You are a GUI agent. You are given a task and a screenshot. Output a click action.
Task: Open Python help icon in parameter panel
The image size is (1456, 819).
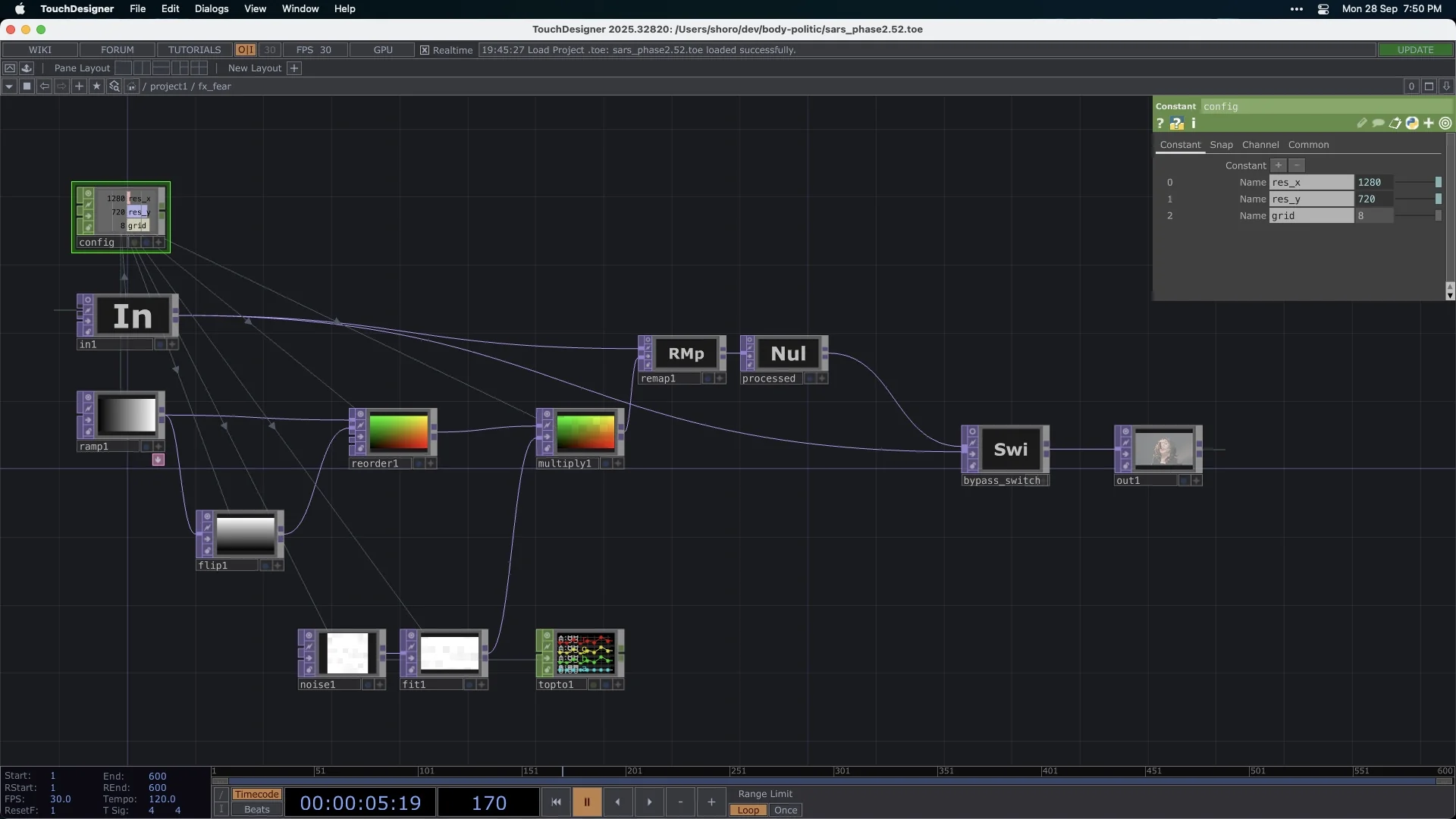1177,123
